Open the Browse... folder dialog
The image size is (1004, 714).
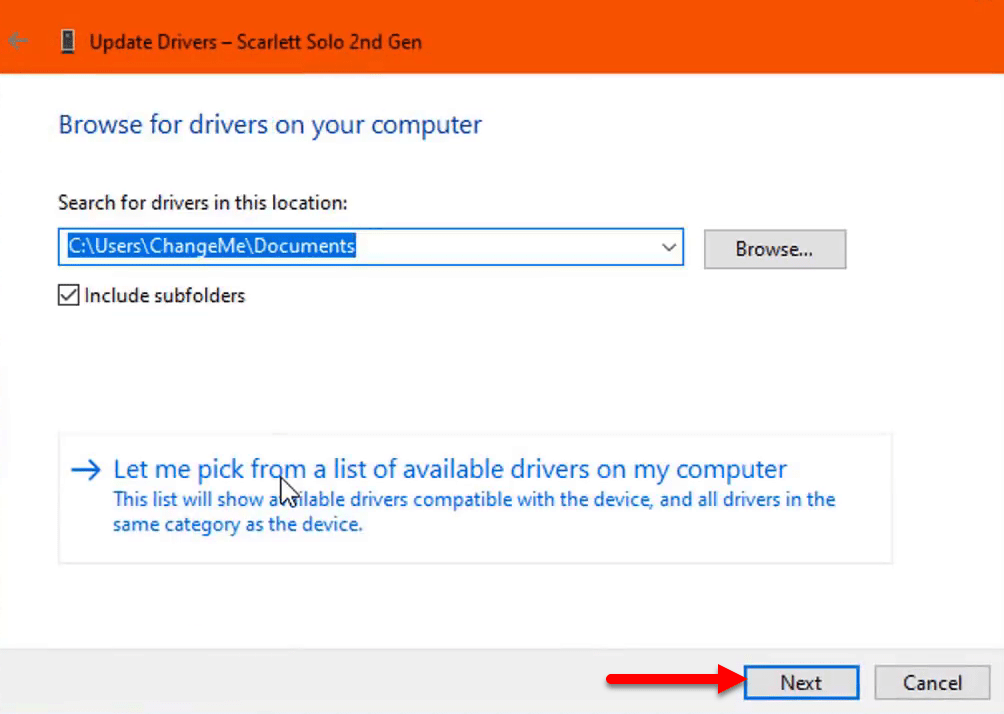tap(775, 249)
